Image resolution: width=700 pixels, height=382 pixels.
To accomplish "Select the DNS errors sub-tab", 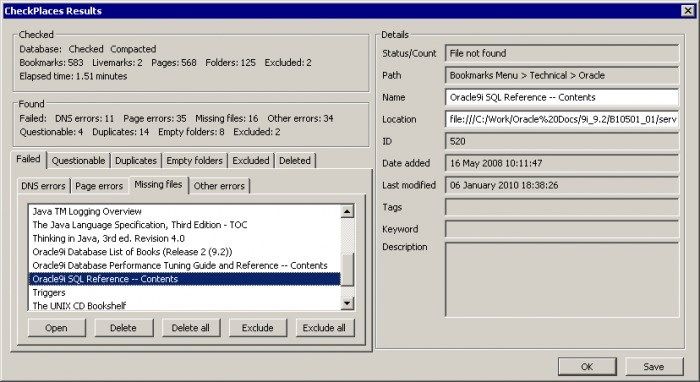I will tap(43, 186).
